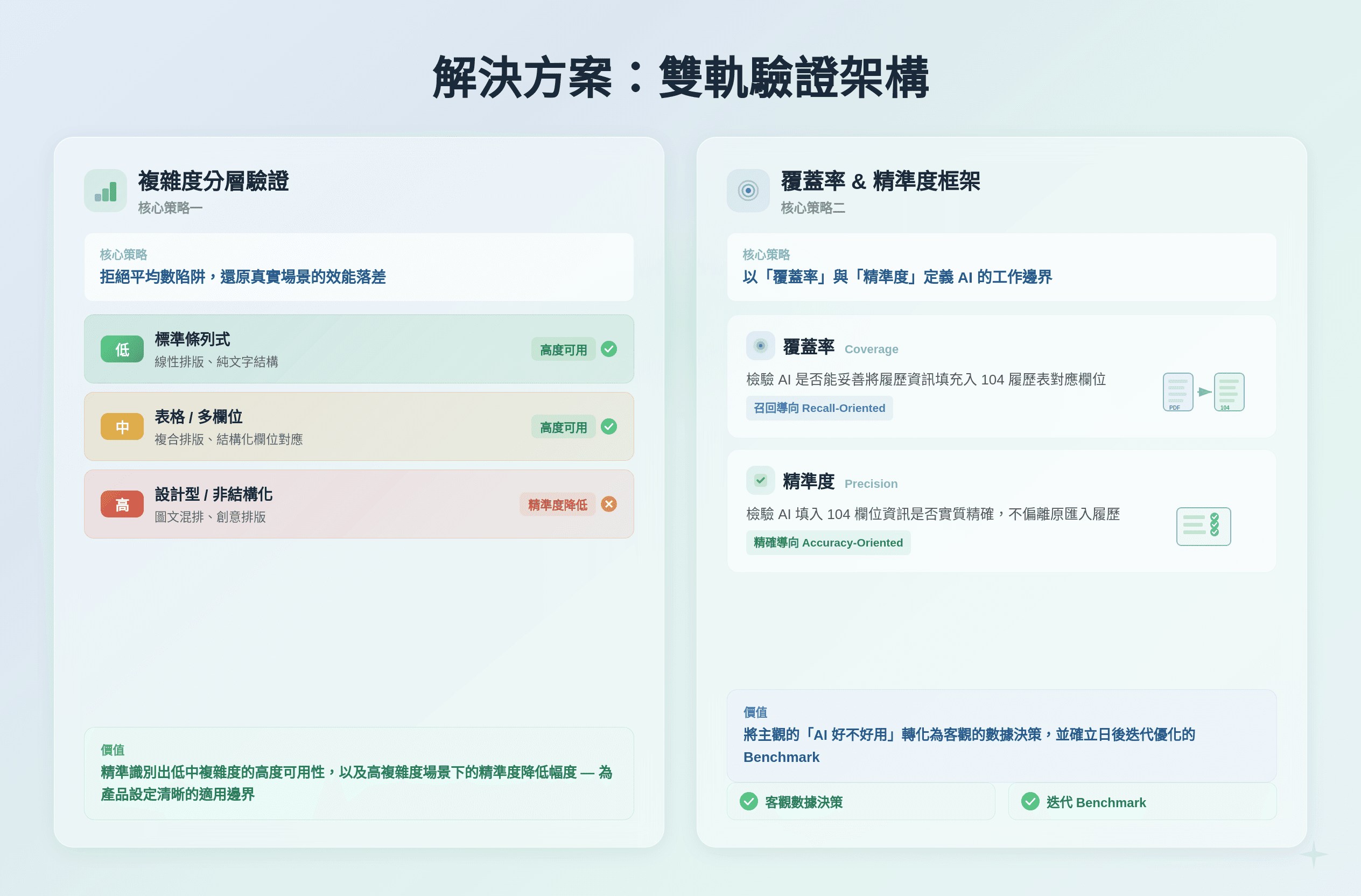Select the 召回導向 Recall-Oriented tag
1361x896 pixels.
pos(819,408)
